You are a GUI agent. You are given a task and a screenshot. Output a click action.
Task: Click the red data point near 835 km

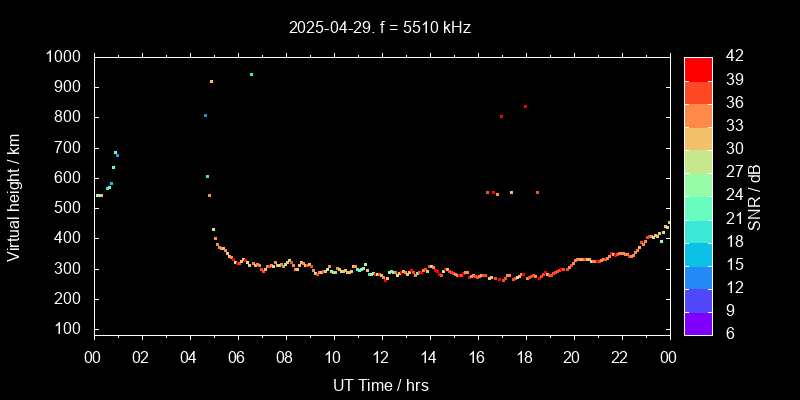click(x=525, y=106)
